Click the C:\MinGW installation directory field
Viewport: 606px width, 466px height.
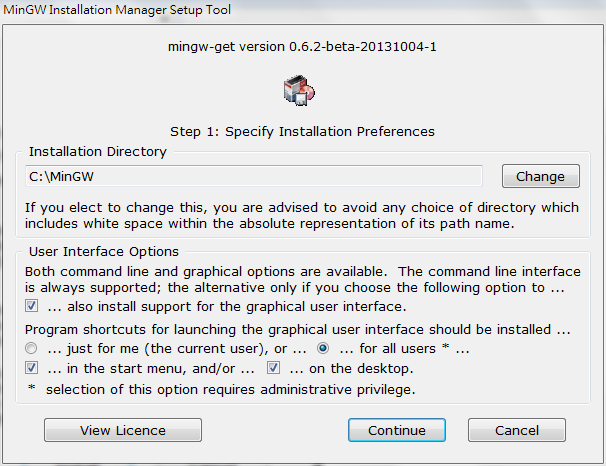tap(254, 176)
